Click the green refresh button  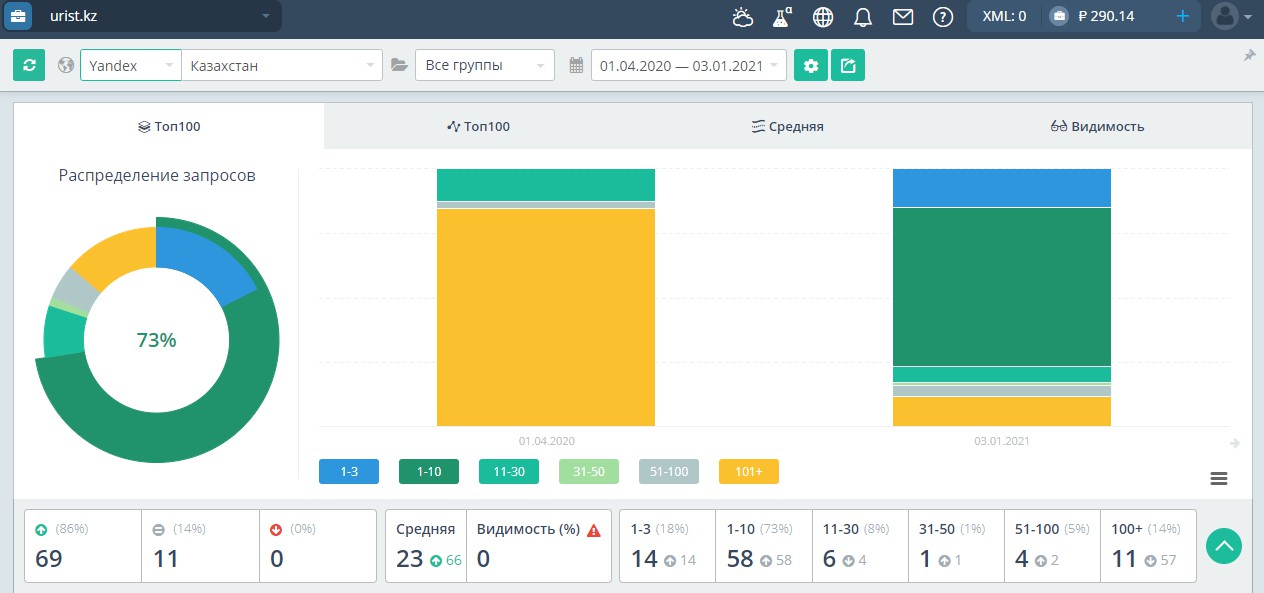click(29, 65)
